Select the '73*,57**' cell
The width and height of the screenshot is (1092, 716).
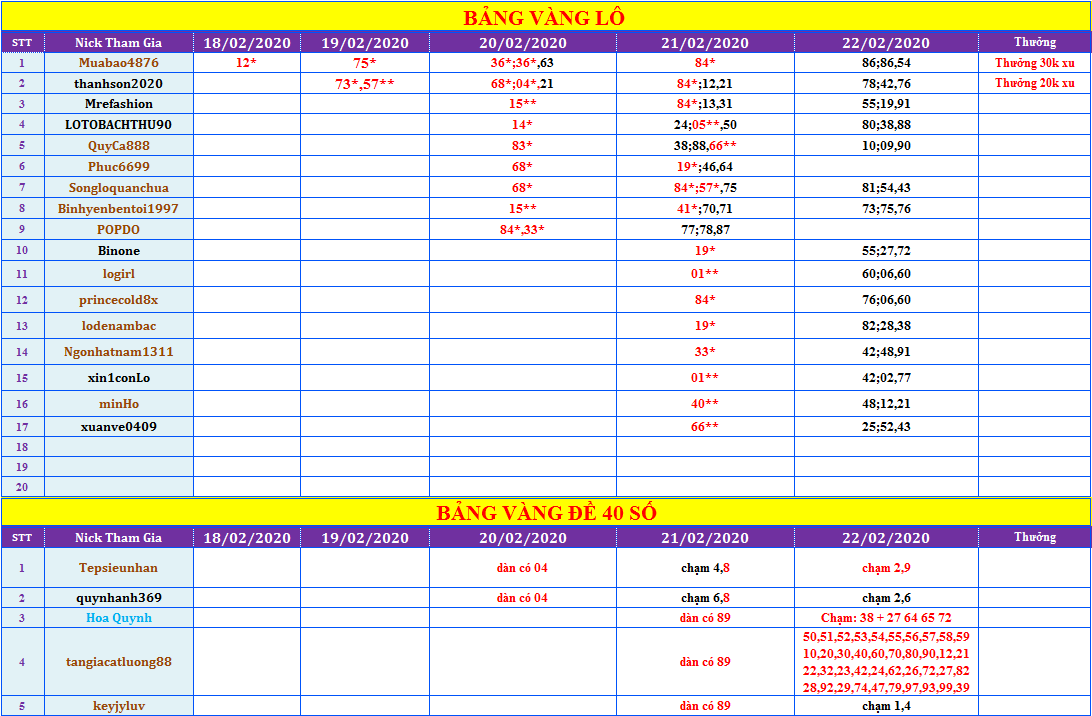pos(364,84)
